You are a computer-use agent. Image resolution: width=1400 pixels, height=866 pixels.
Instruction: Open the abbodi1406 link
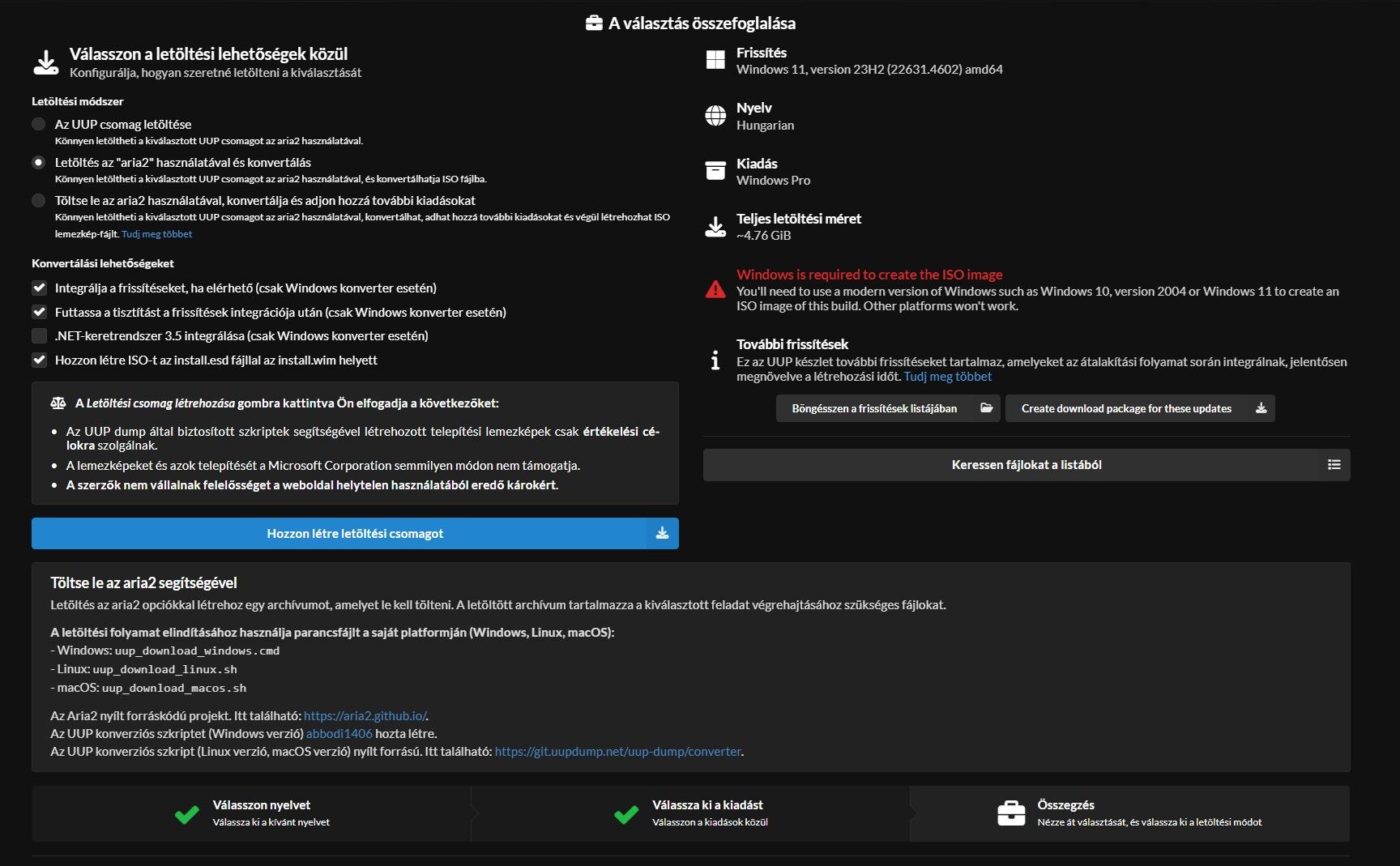pos(339,734)
